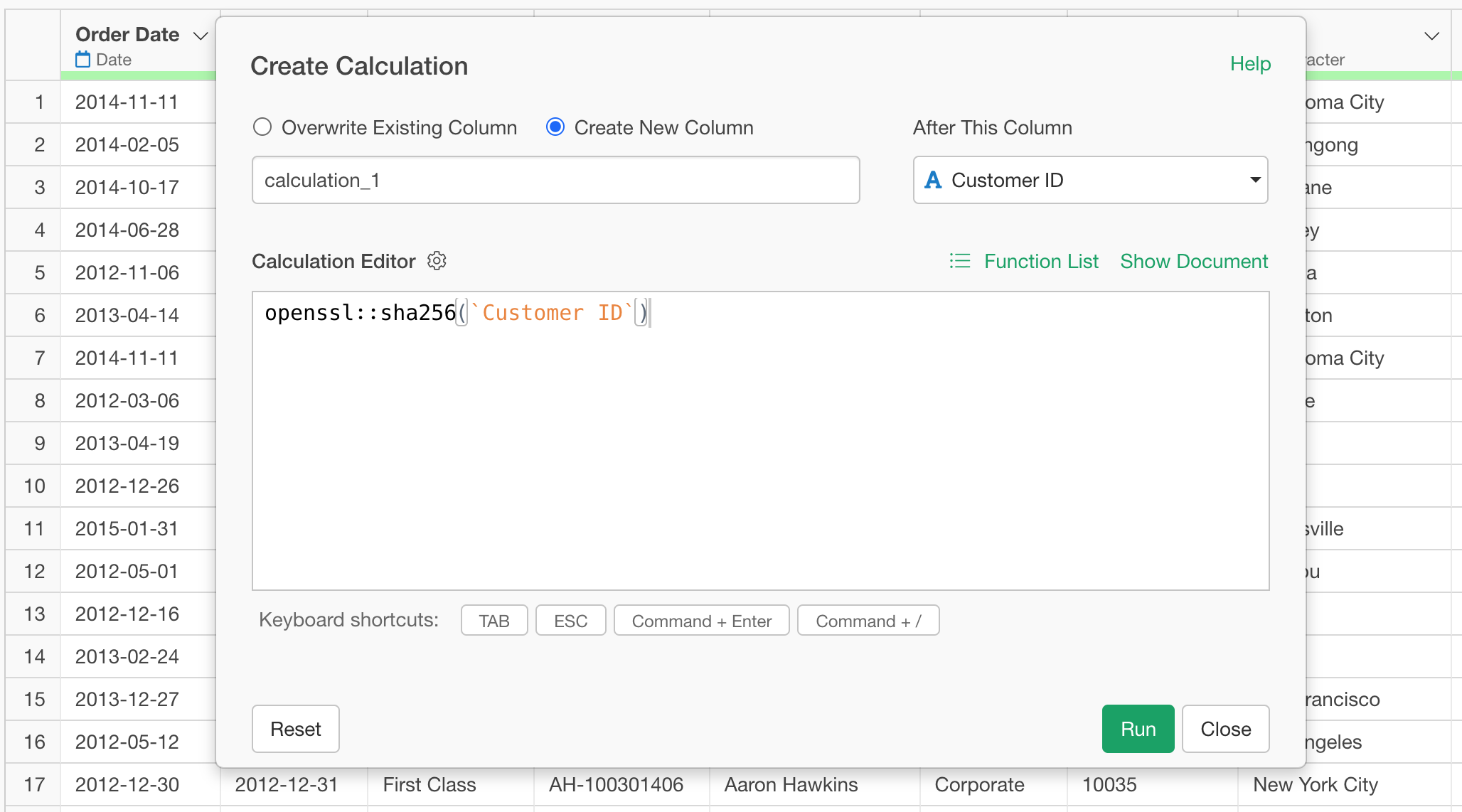Click the Function List icon
This screenshot has height=812, width=1462.
pos(959,261)
